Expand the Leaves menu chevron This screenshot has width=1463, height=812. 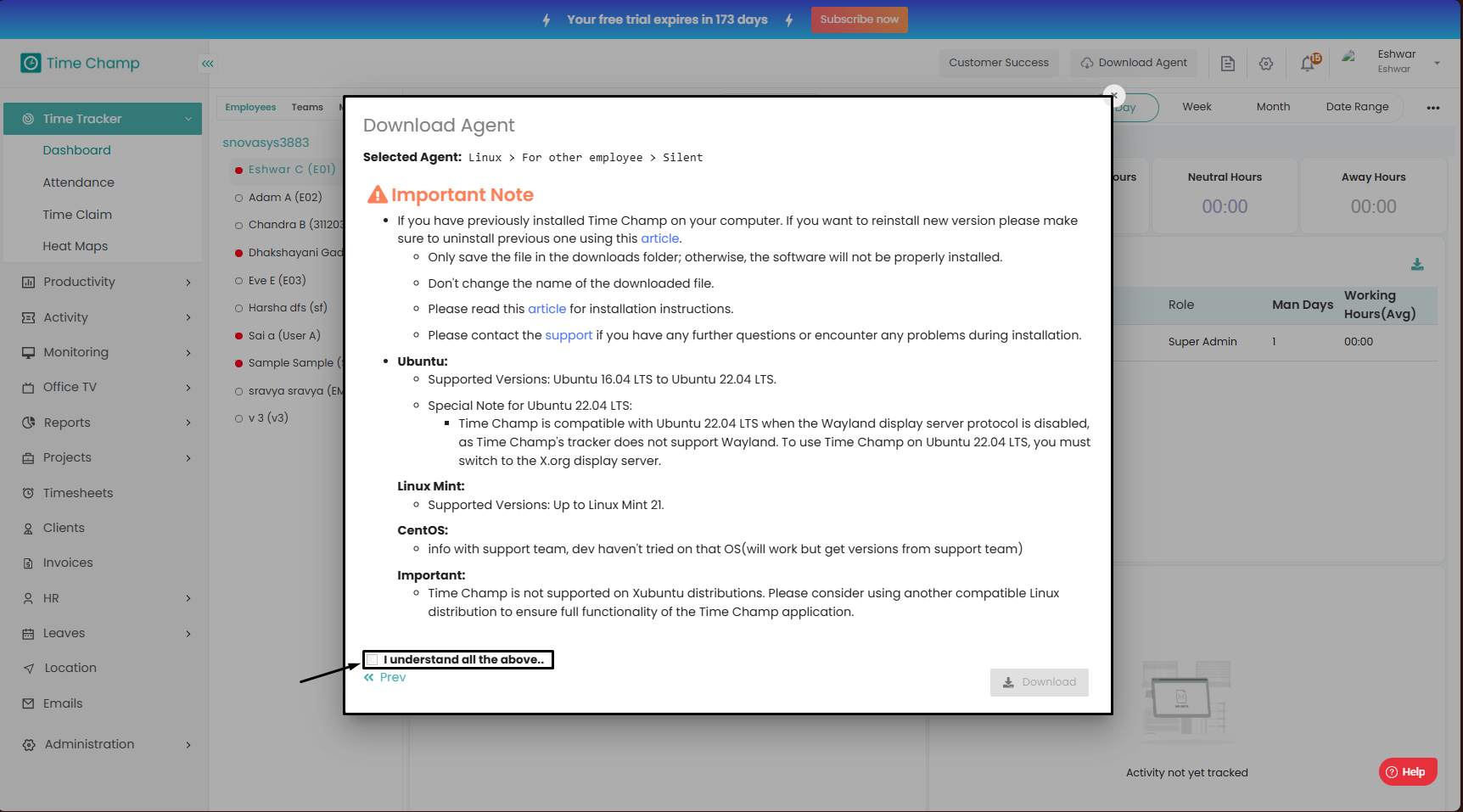click(x=188, y=634)
